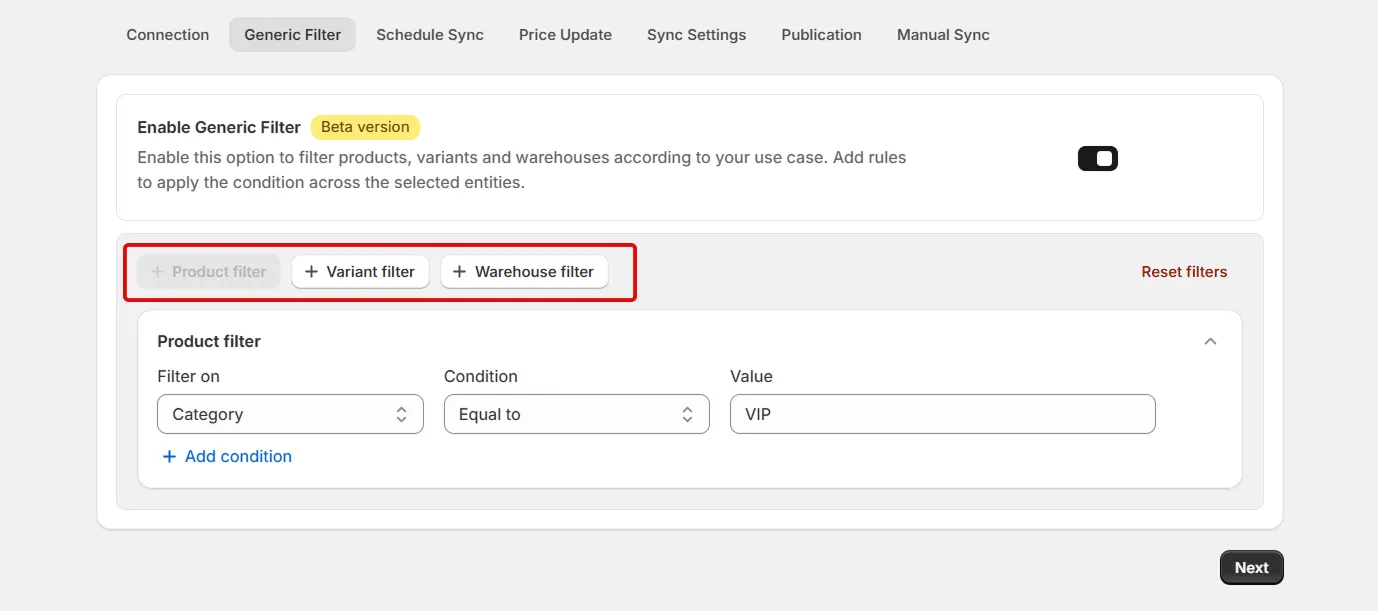The image size is (1378, 611).
Task: Switch to the Schedule Sync tab
Action: click(430, 35)
